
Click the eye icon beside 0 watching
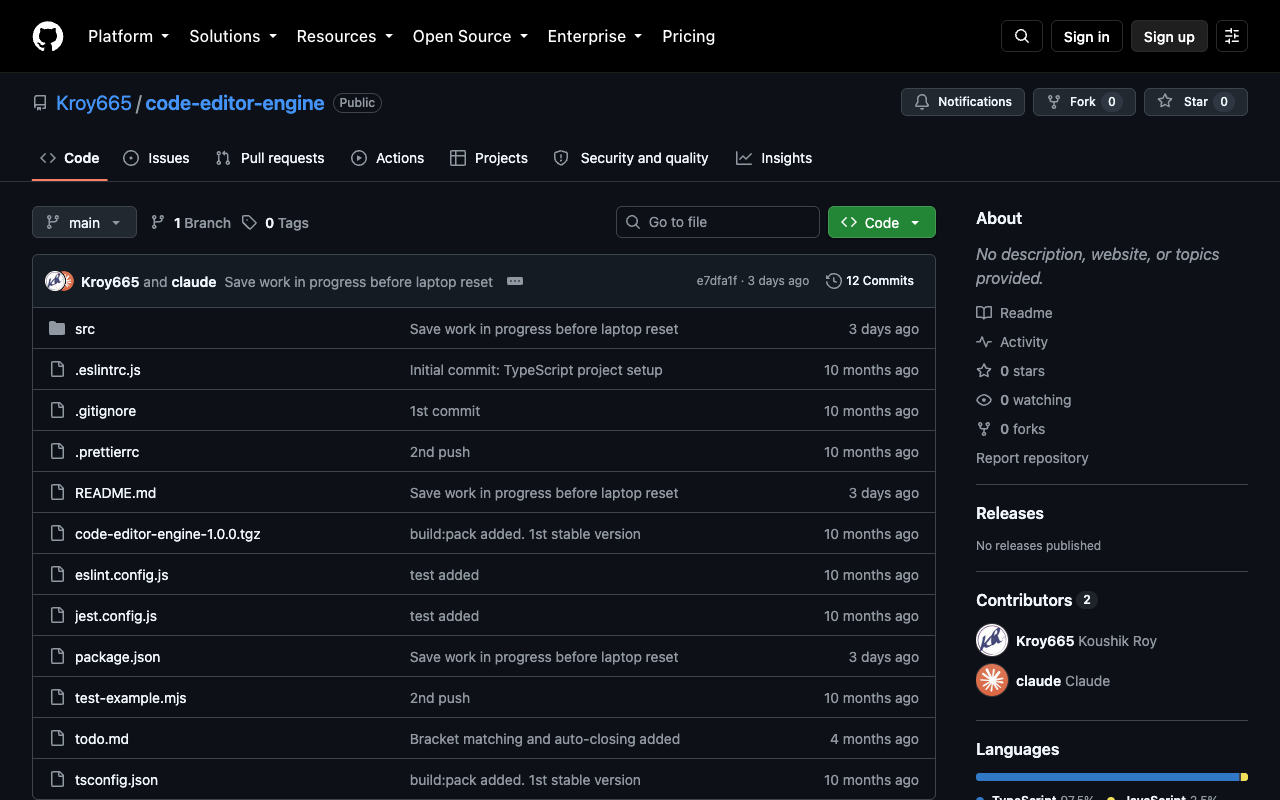click(984, 400)
